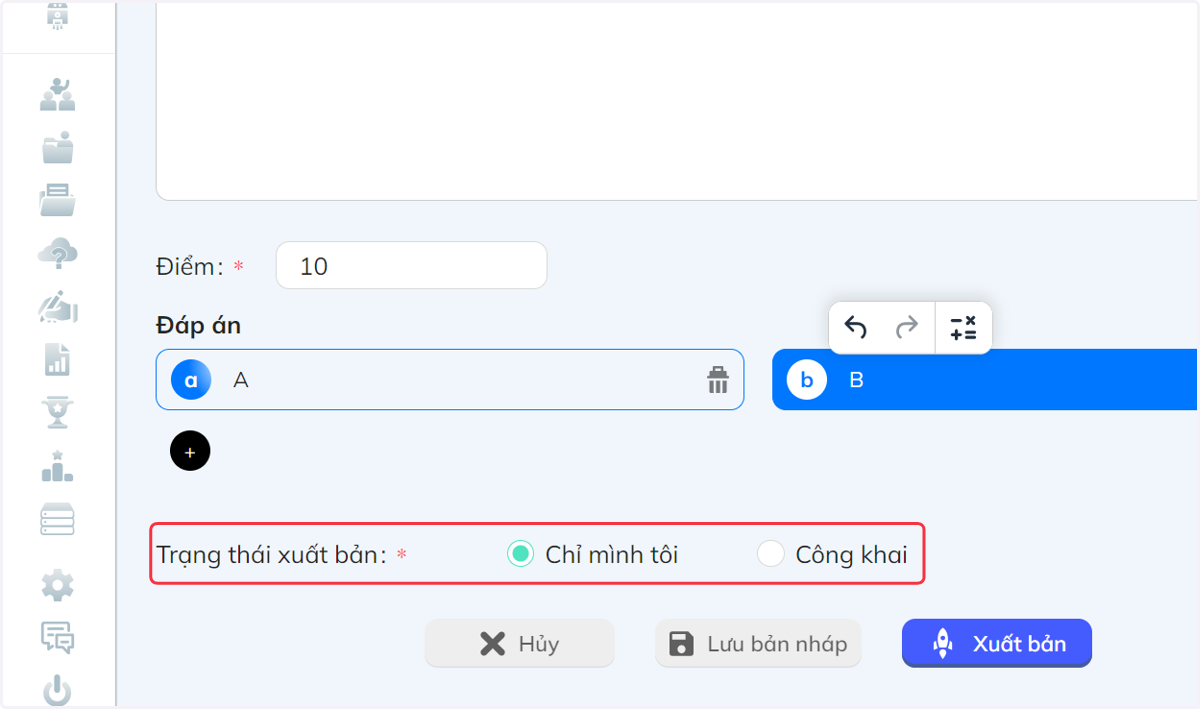1200x709 pixels.
Task: Focus the Điểm score input field
Action: [x=412, y=266]
